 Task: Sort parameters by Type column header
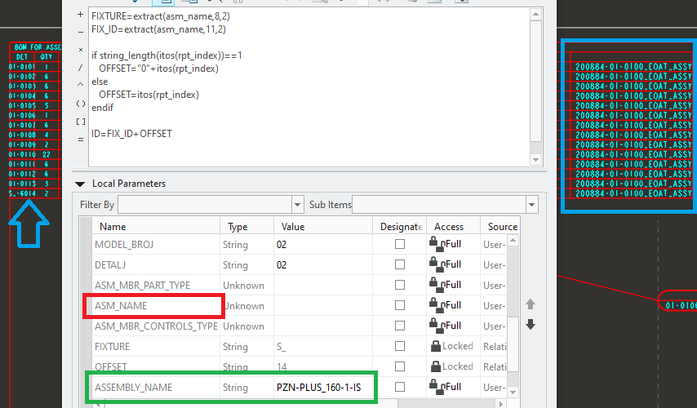tap(247, 227)
